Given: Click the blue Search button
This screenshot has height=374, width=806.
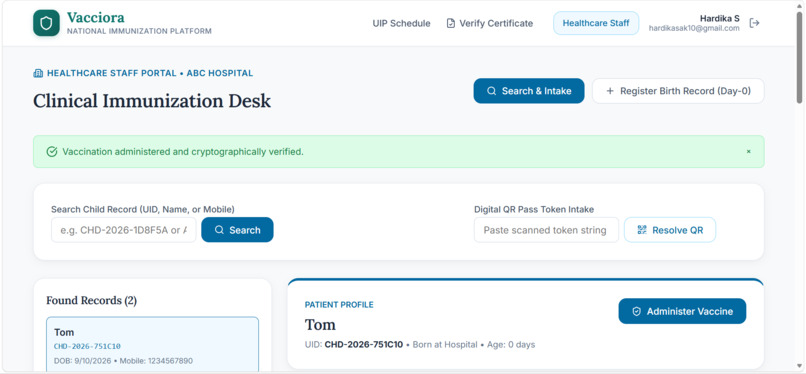Looking at the screenshot, I should (237, 230).
